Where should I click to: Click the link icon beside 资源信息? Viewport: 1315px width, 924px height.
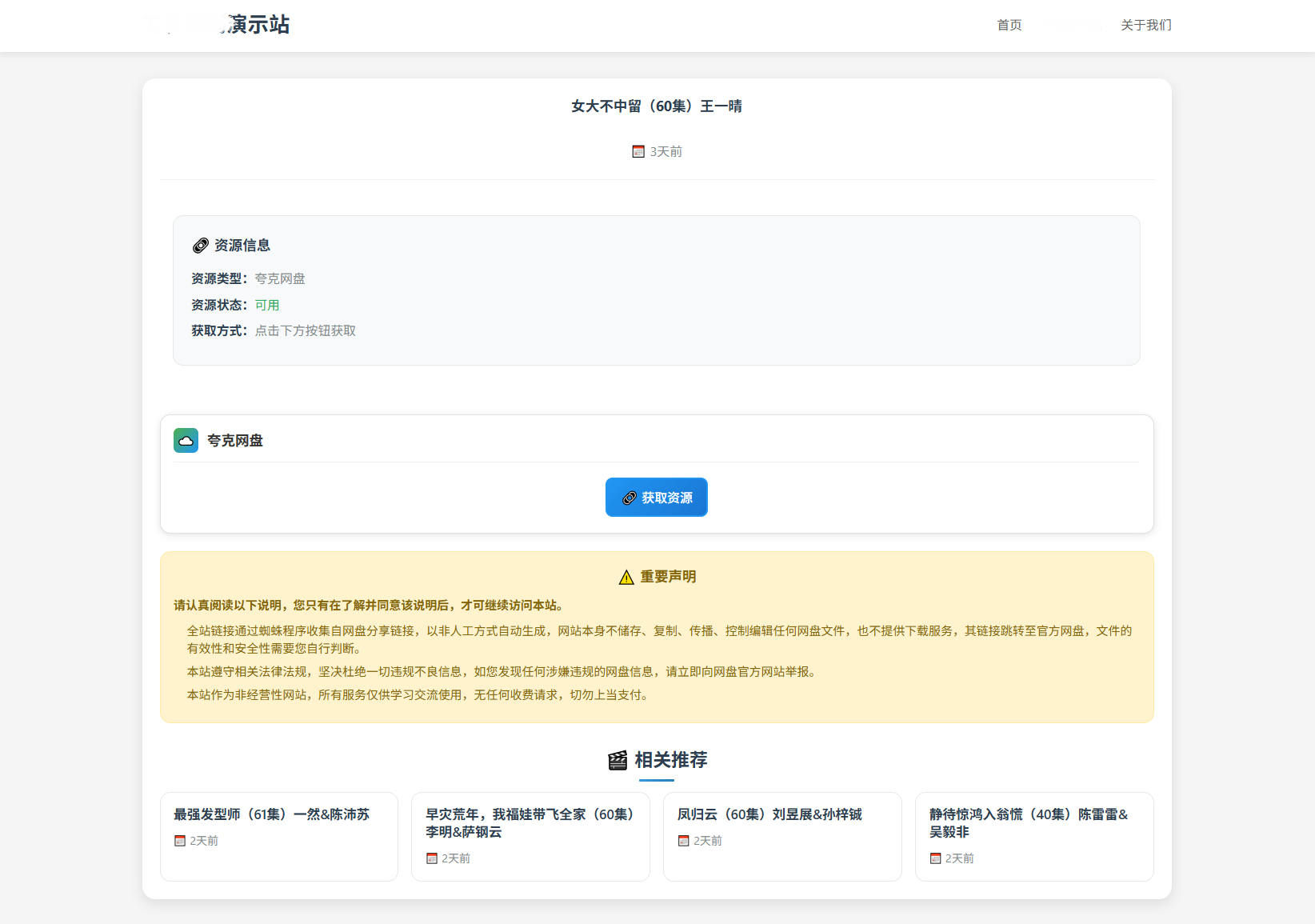(201, 246)
